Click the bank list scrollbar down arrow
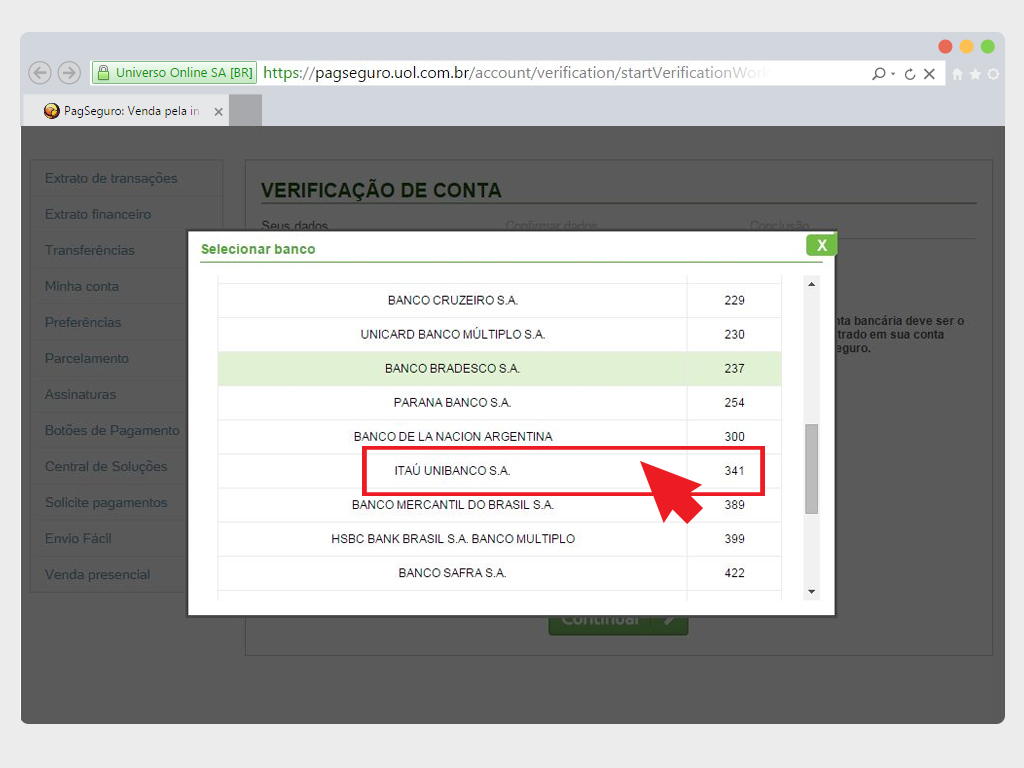Screen dimensions: 1024x768 pos(811,592)
